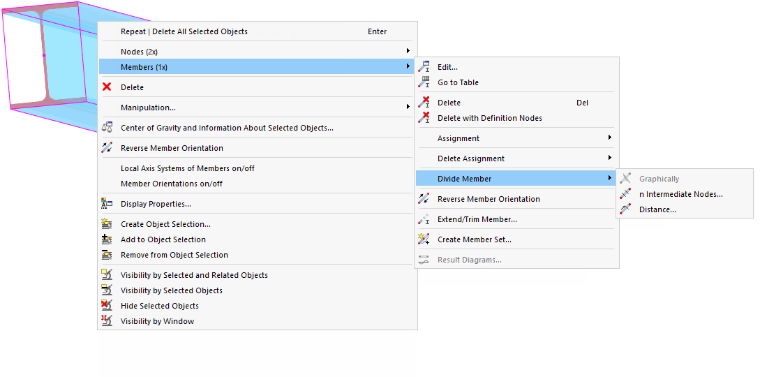Click the red X Delete icon in main menu

[x=107, y=87]
